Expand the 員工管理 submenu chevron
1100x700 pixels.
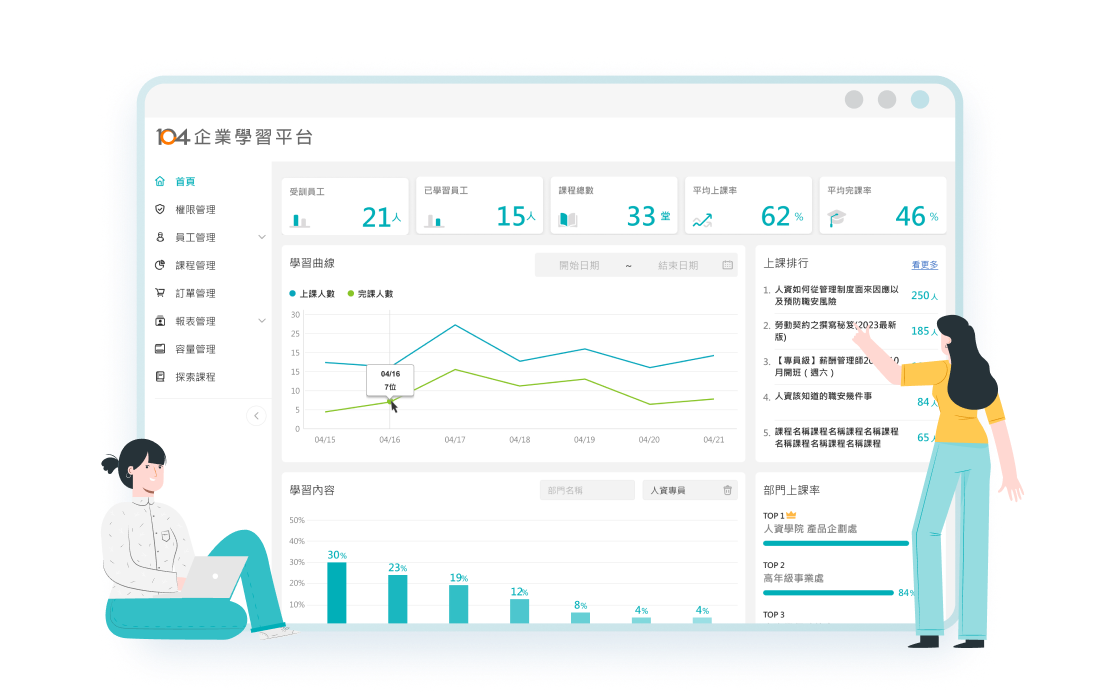pos(262,238)
